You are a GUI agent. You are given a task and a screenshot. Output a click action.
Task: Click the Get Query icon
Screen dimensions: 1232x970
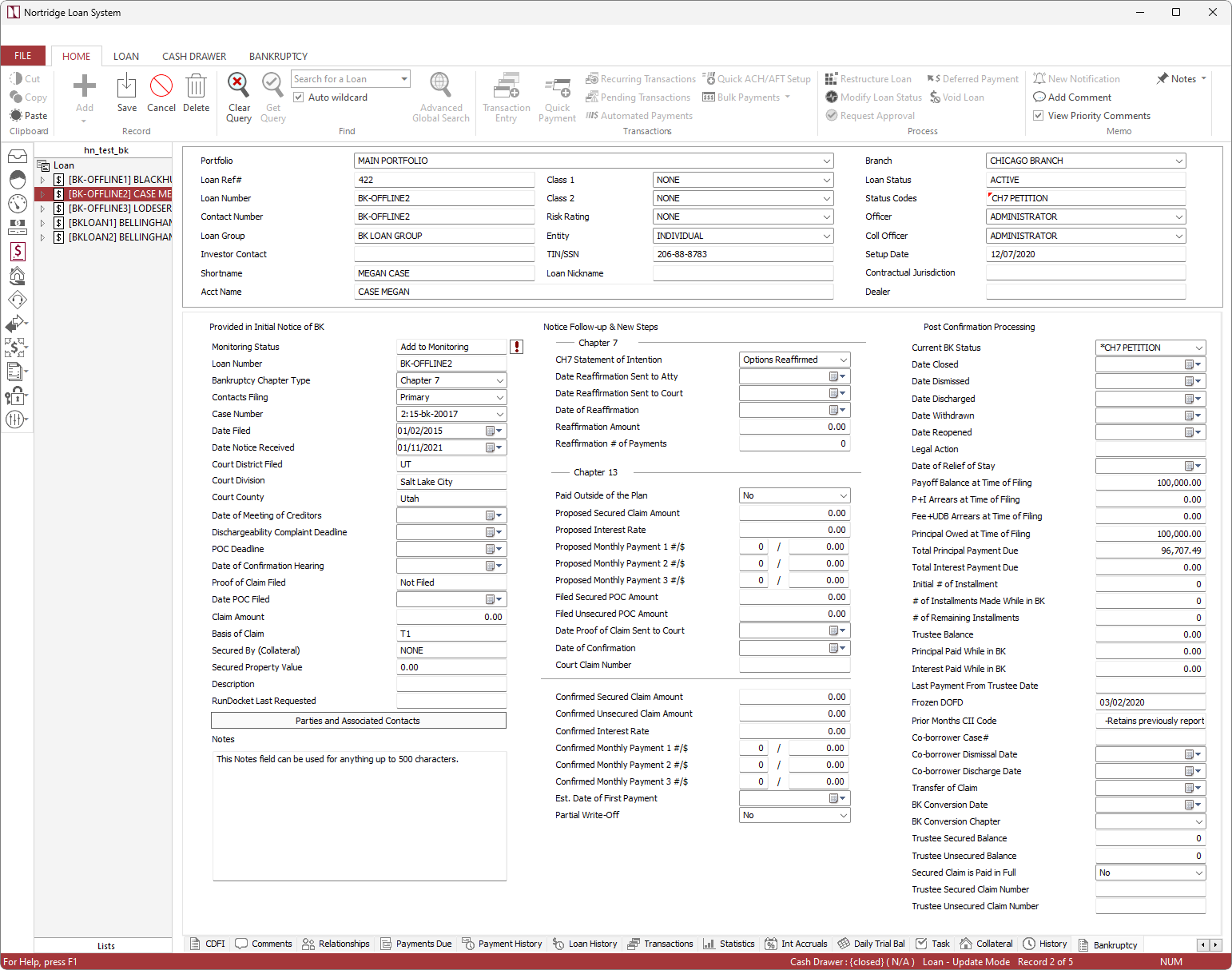[272, 84]
